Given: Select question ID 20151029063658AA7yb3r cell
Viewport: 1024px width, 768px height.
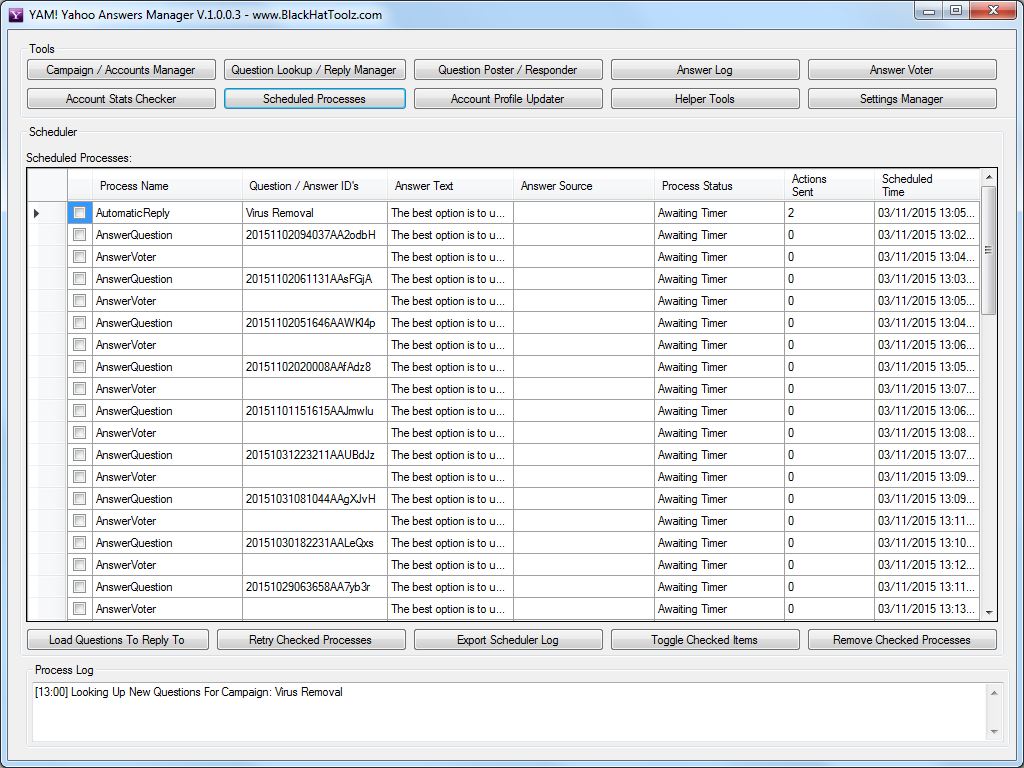Looking at the screenshot, I should coord(315,586).
